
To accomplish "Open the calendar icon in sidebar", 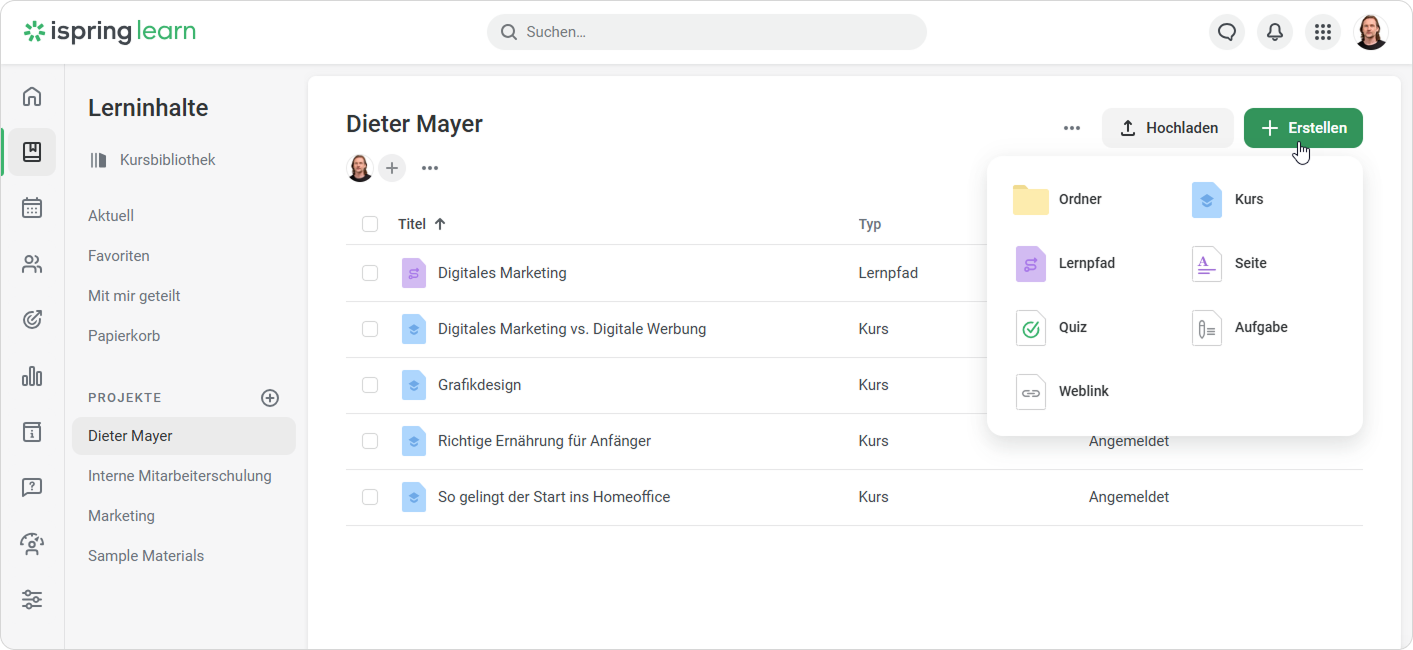I will (x=32, y=208).
